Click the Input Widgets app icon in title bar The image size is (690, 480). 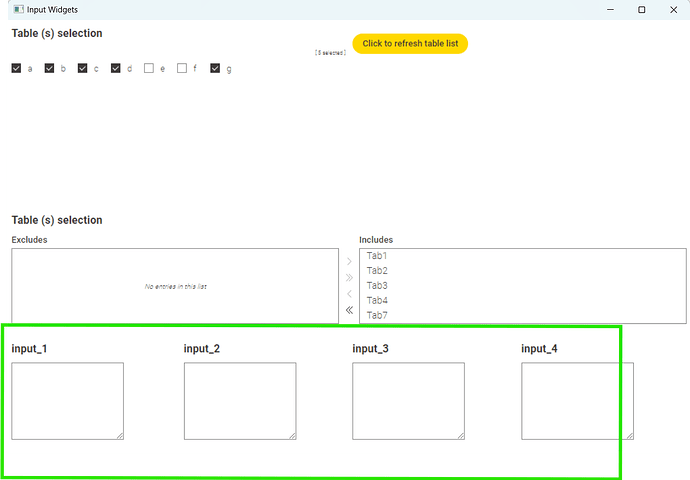[x=18, y=9]
